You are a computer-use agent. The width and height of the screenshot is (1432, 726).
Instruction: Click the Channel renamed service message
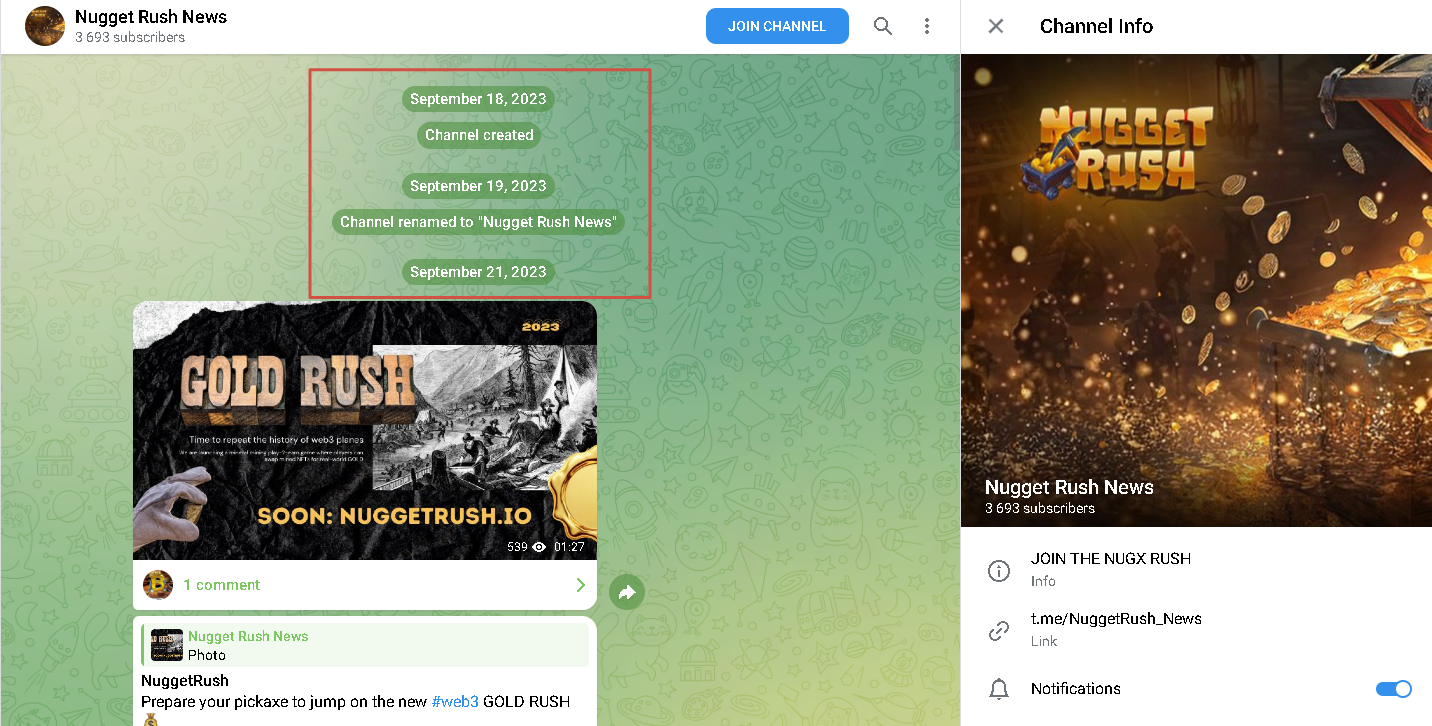pyautogui.click(x=478, y=222)
